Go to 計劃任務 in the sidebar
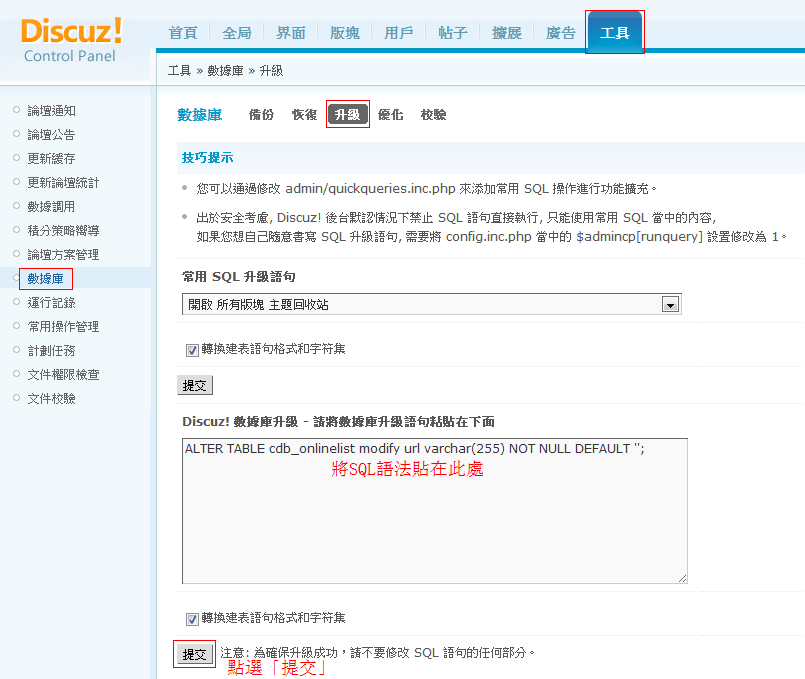This screenshot has height=679, width=805. 51,351
